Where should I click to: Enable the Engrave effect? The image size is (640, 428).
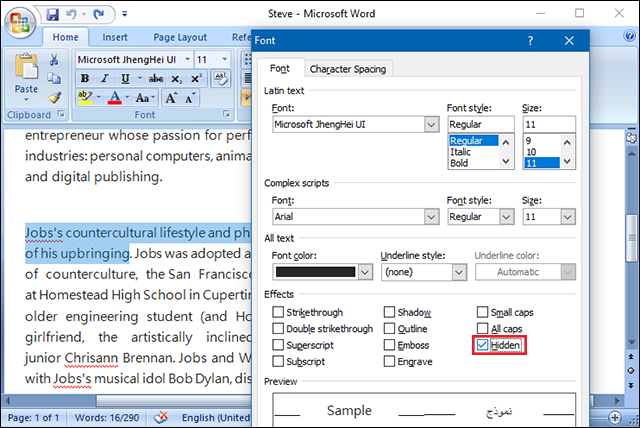click(389, 361)
